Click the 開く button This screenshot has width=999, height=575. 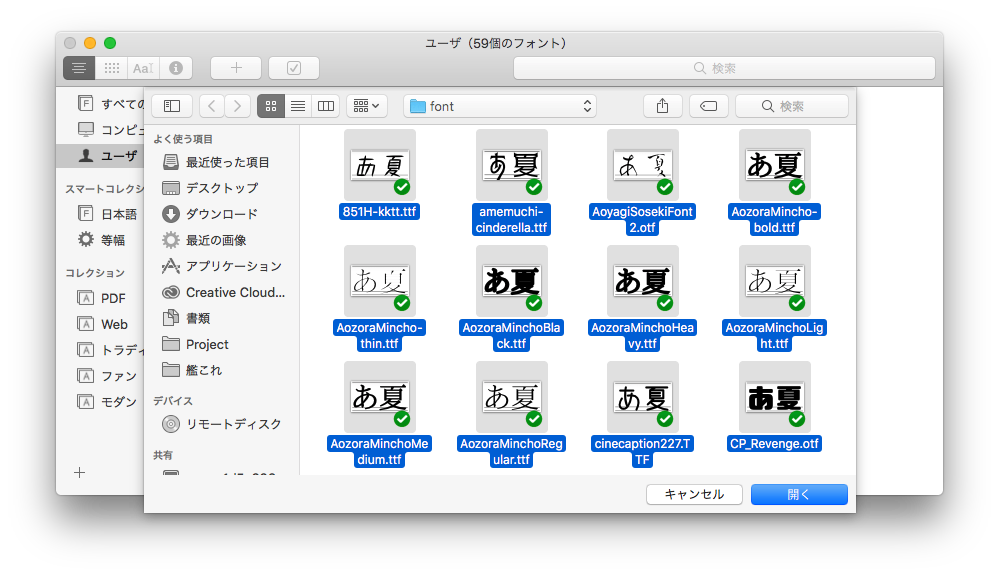point(799,494)
